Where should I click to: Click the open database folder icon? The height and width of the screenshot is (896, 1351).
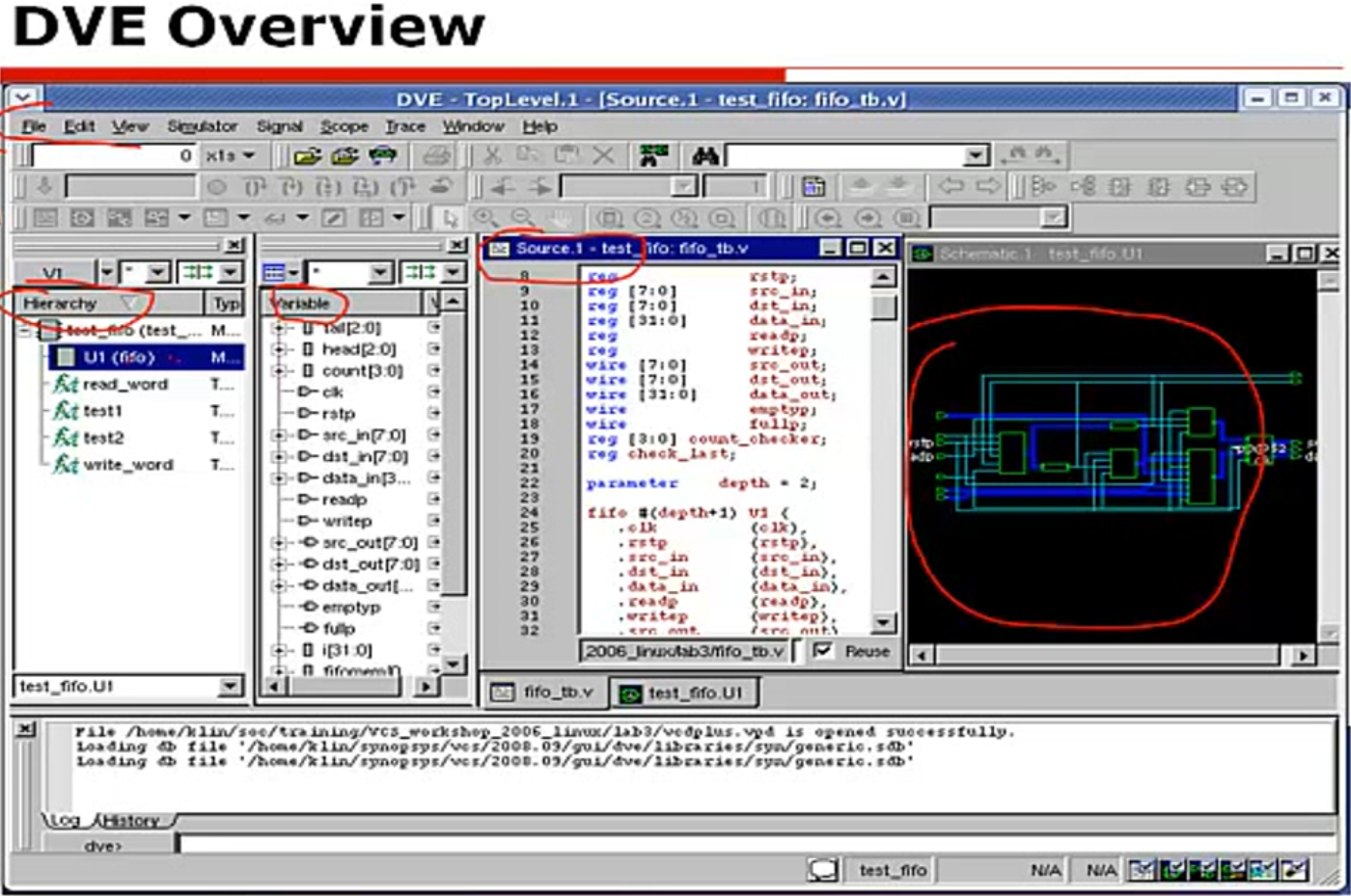307,155
